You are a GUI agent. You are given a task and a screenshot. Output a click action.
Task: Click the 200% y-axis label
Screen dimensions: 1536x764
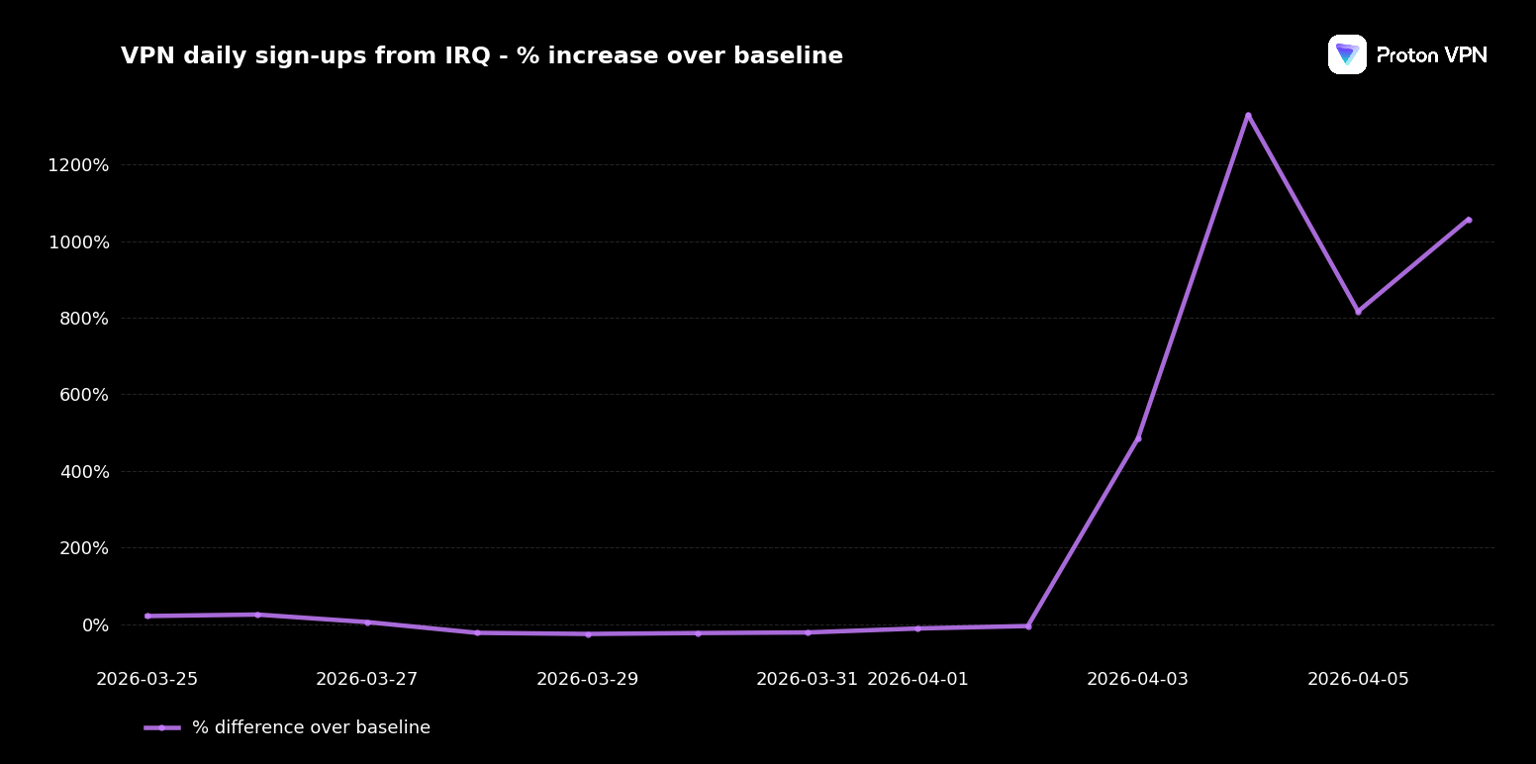(84, 548)
